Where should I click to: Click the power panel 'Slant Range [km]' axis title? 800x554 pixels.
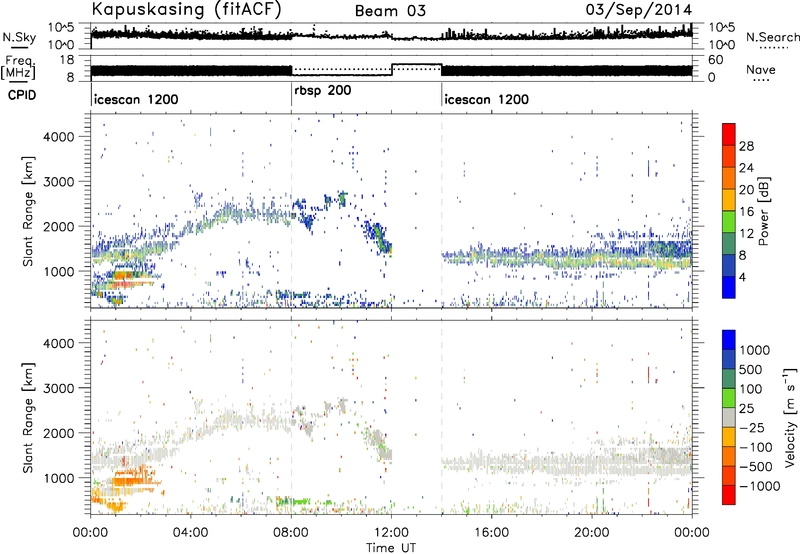(28, 211)
